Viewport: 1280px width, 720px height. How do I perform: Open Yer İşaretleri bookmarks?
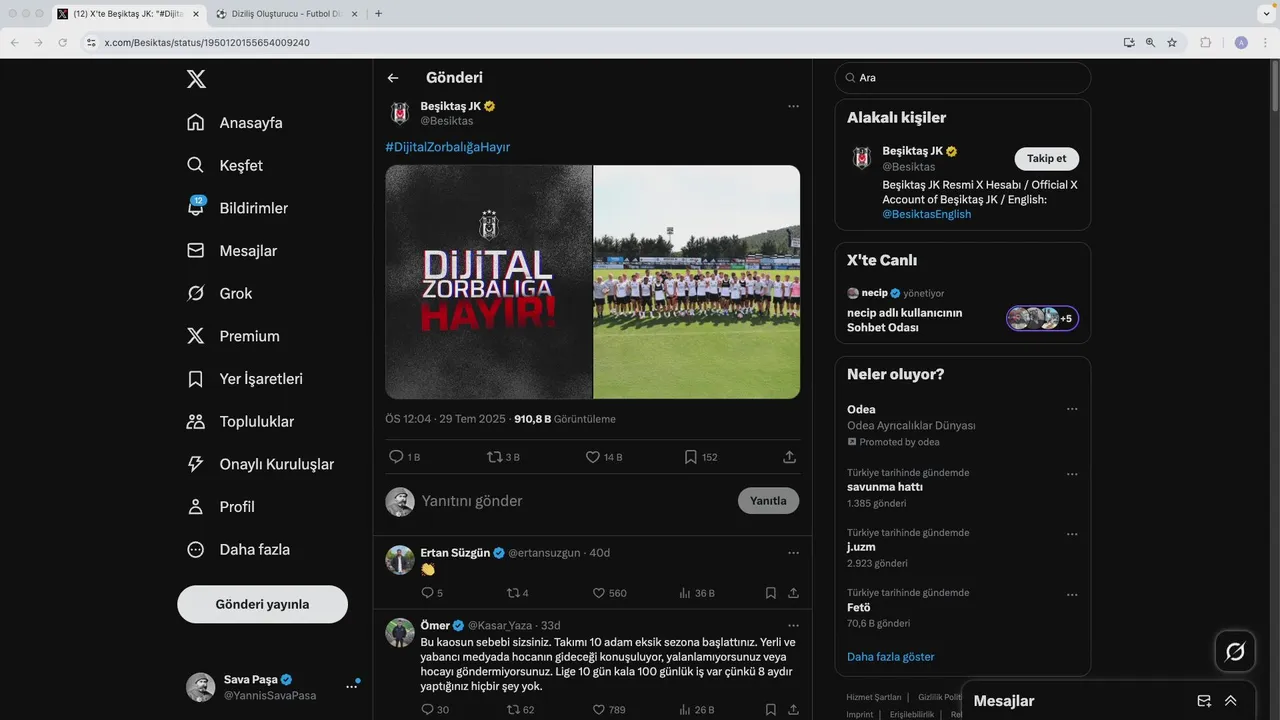[x=245, y=379]
